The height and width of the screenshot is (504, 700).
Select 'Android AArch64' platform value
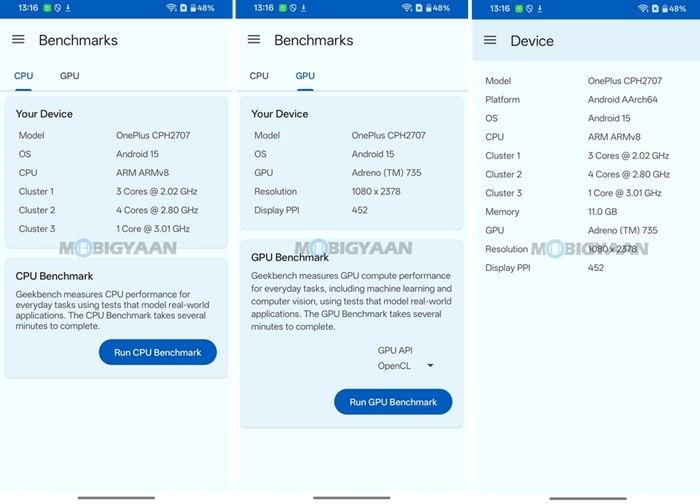[623, 100]
